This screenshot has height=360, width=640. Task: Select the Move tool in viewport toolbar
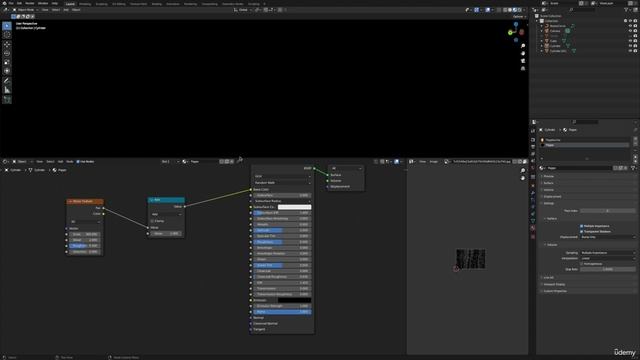[x=7, y=44]
